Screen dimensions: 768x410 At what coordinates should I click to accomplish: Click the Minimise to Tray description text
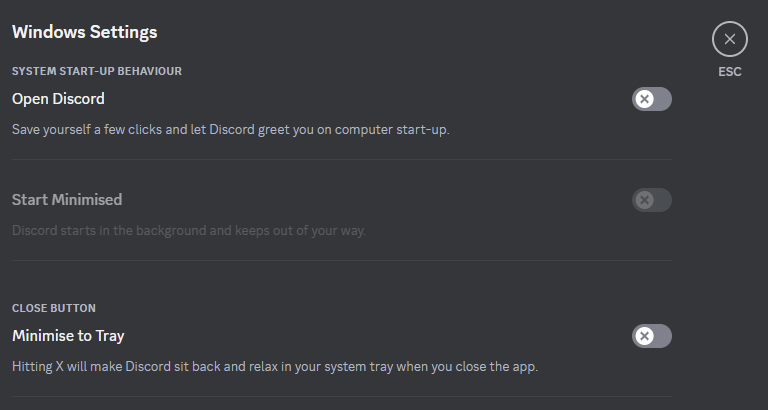pyautogui.click(x=275, y=366)
